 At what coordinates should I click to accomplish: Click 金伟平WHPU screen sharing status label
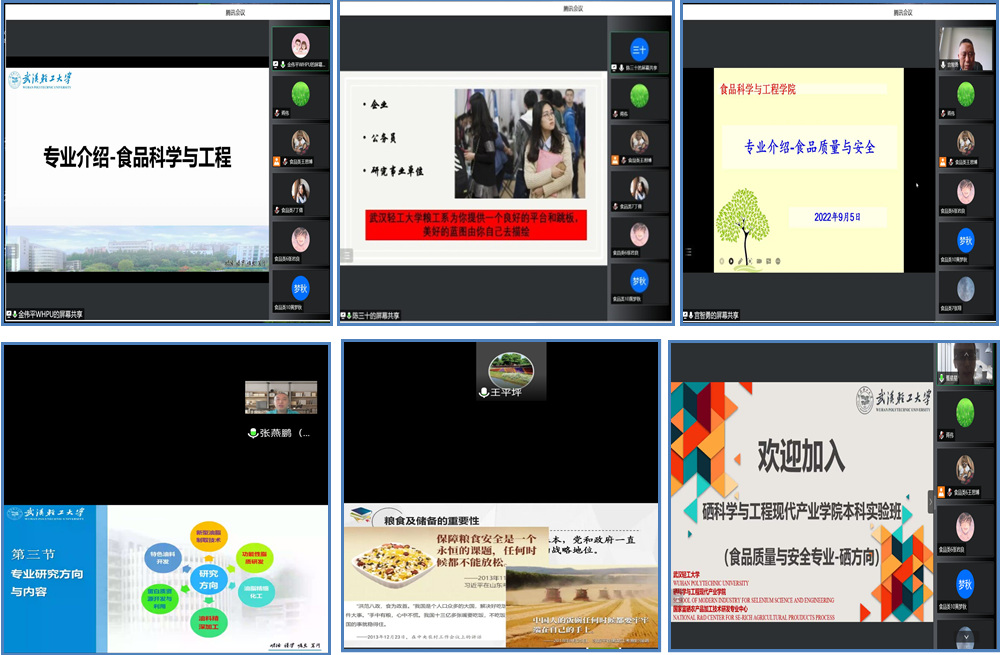pyautogui.click(x=45, y=314)
